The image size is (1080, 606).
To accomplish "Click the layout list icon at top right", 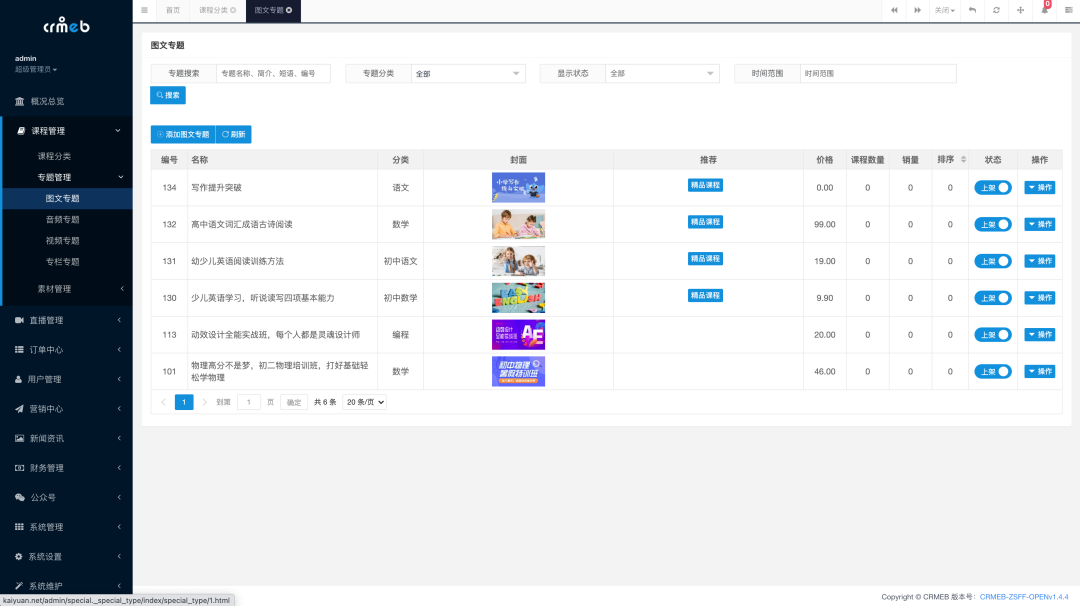I will pyautogui.click(x=1068, y=10).
